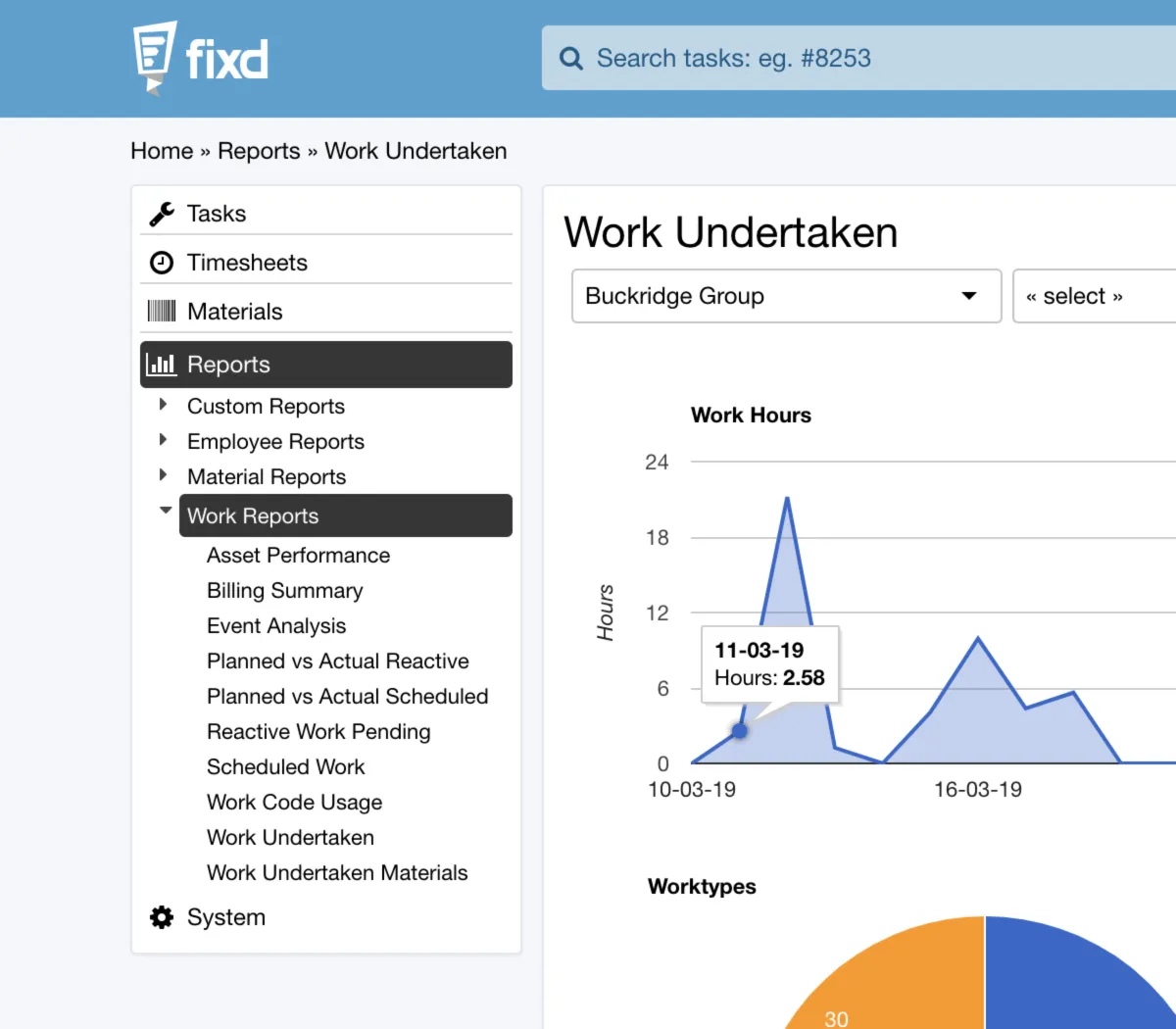The image size is (1176, 1029).
Task: Click the Timesheets clock icon
Action: click(x=162, y=263)
